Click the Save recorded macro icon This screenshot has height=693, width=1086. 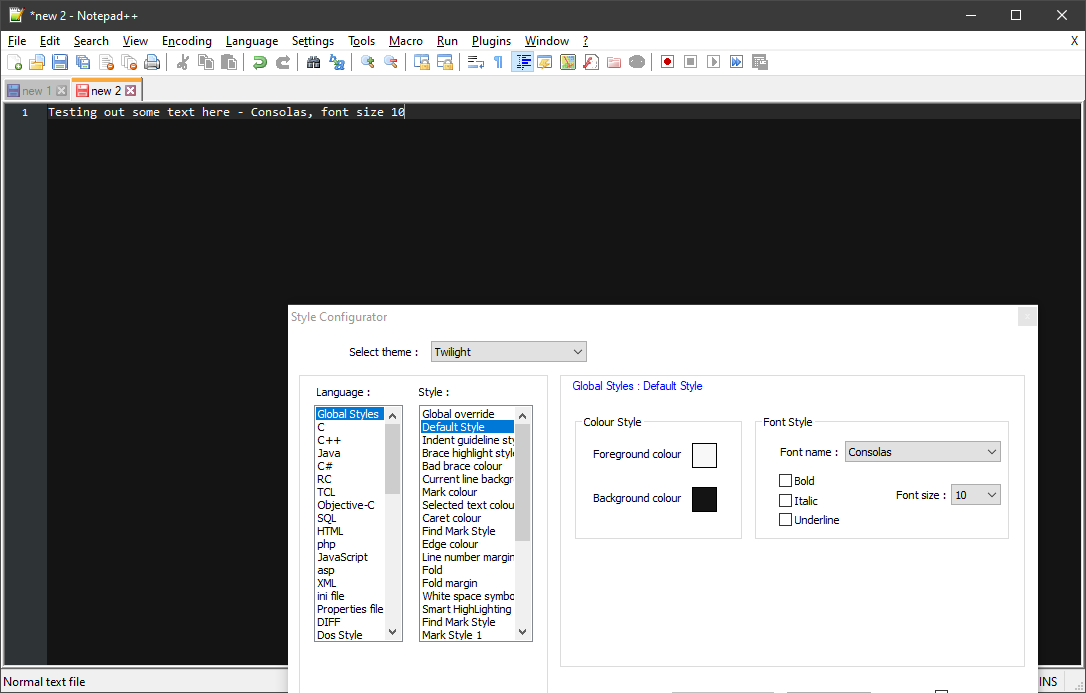pyautogui.click(x=760, y=62)
